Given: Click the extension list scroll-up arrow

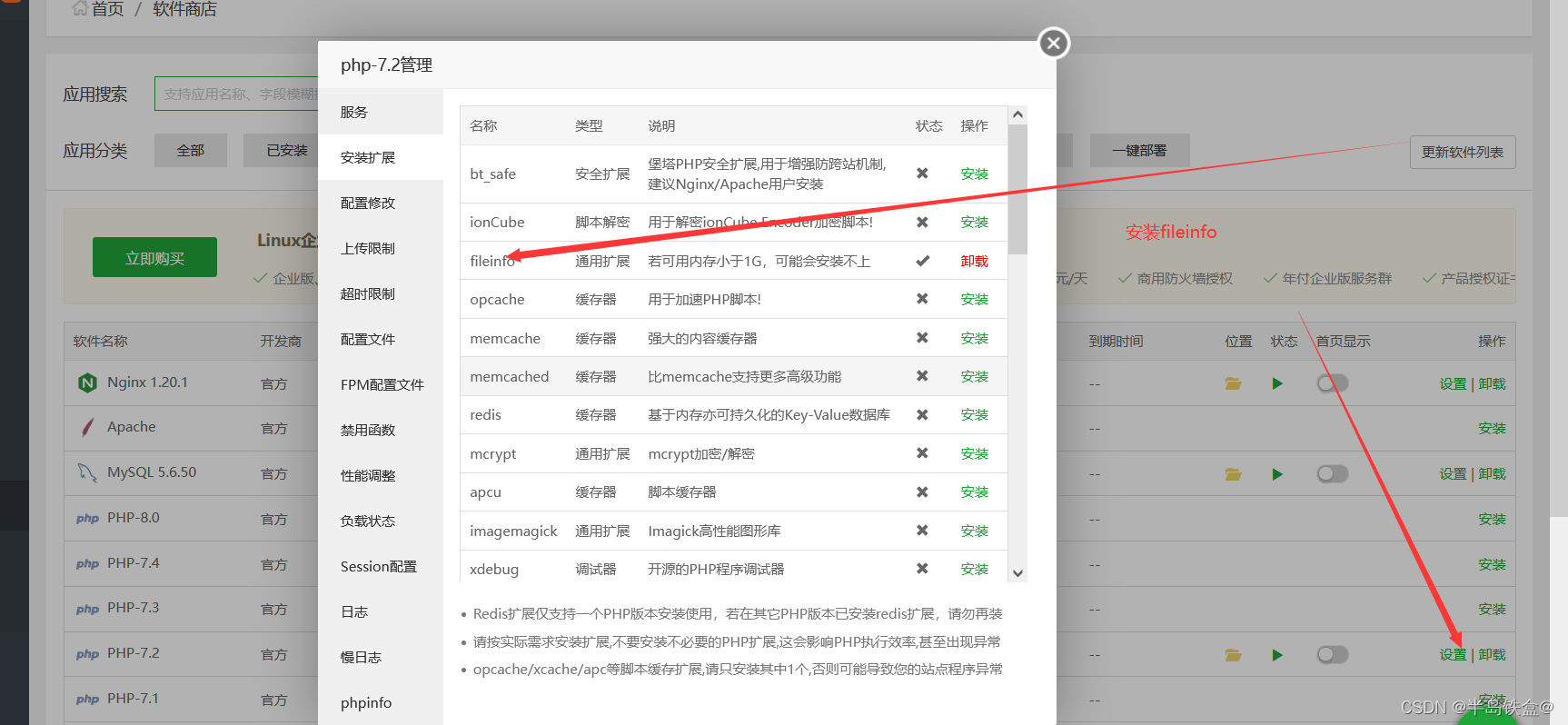Looking at the screenshot, I should pyautogui.click(x=1018, y=114).
